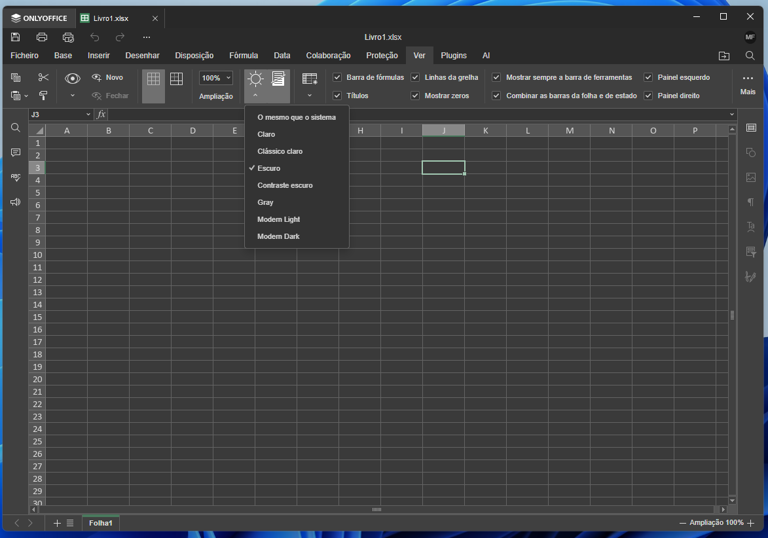
Task: Choose the Claro theme
Action: tap(297, 134)
